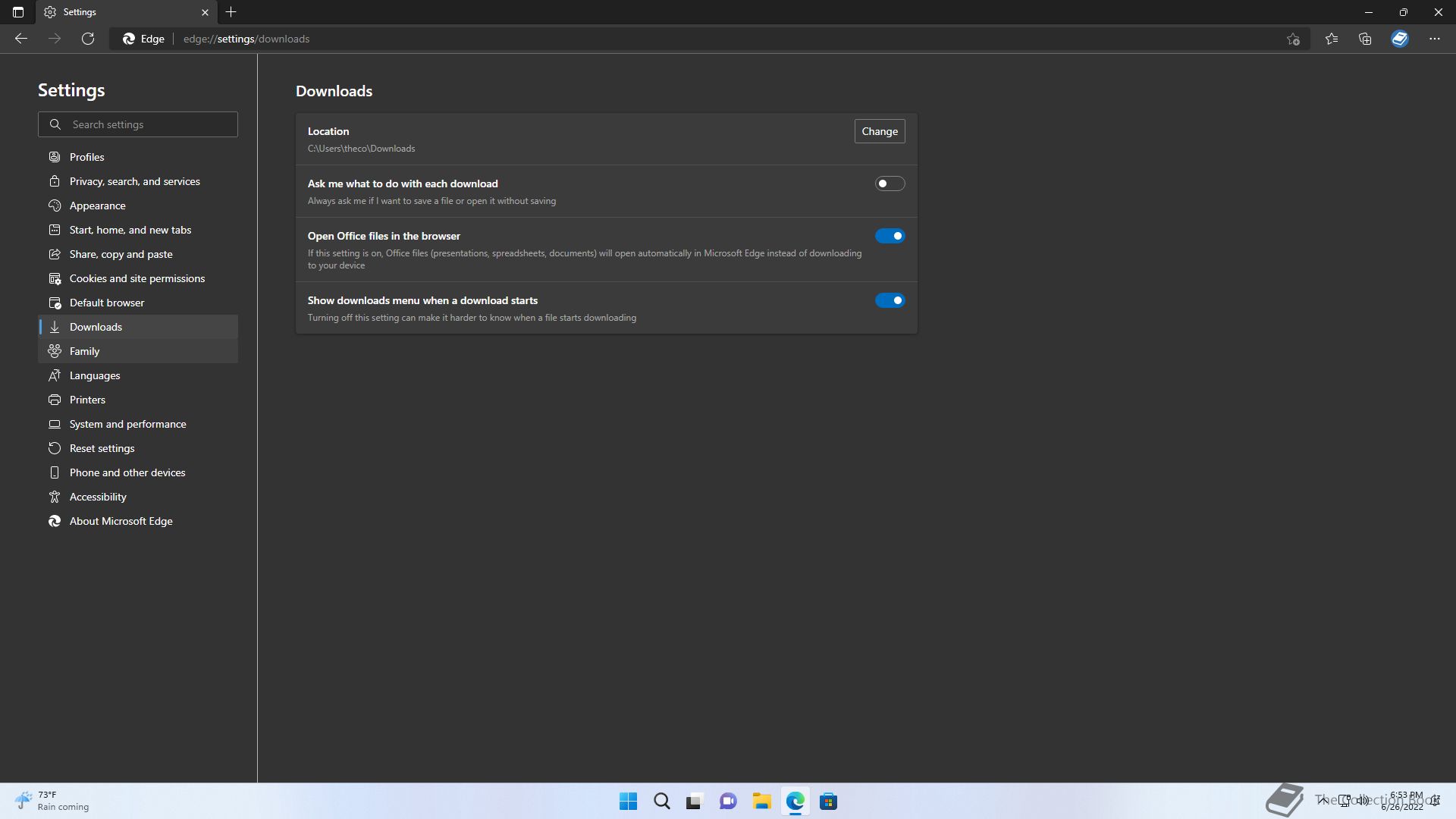Open the Collections toolbar icon
The image size is (1456, 819).
coord(1365,39)
